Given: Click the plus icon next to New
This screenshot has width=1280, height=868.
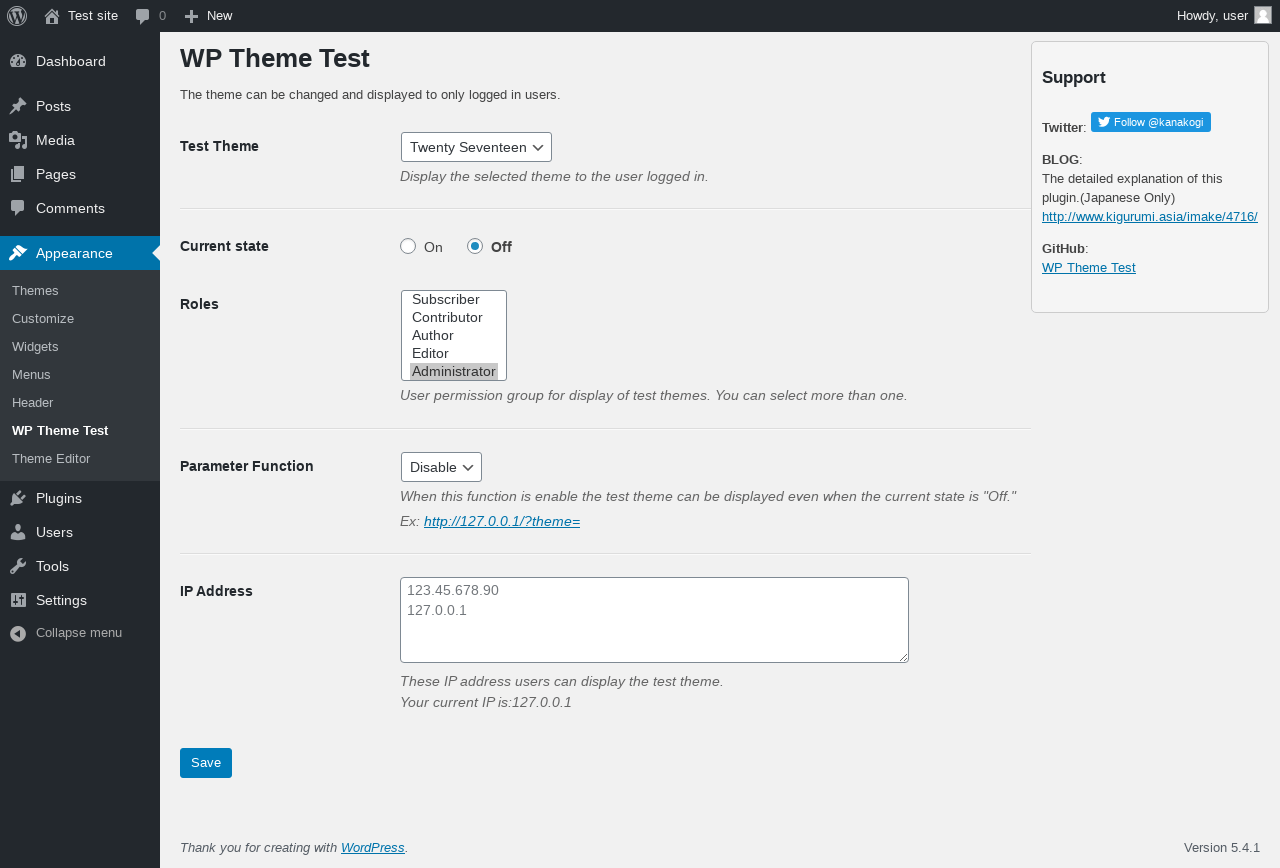Looking at the screenshot, I should pos(192,16).
